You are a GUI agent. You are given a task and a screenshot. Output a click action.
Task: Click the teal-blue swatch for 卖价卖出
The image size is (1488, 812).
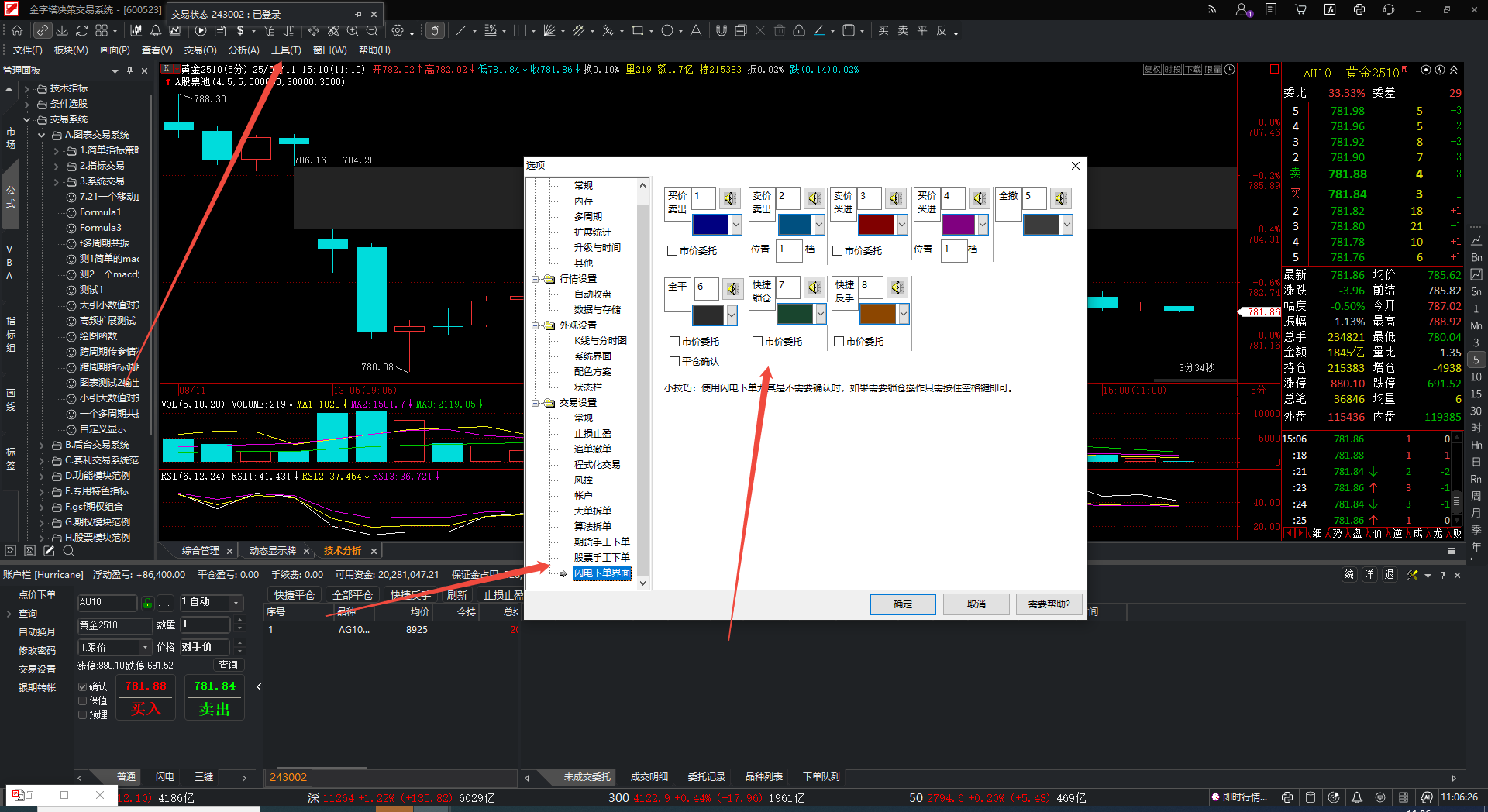794,225
